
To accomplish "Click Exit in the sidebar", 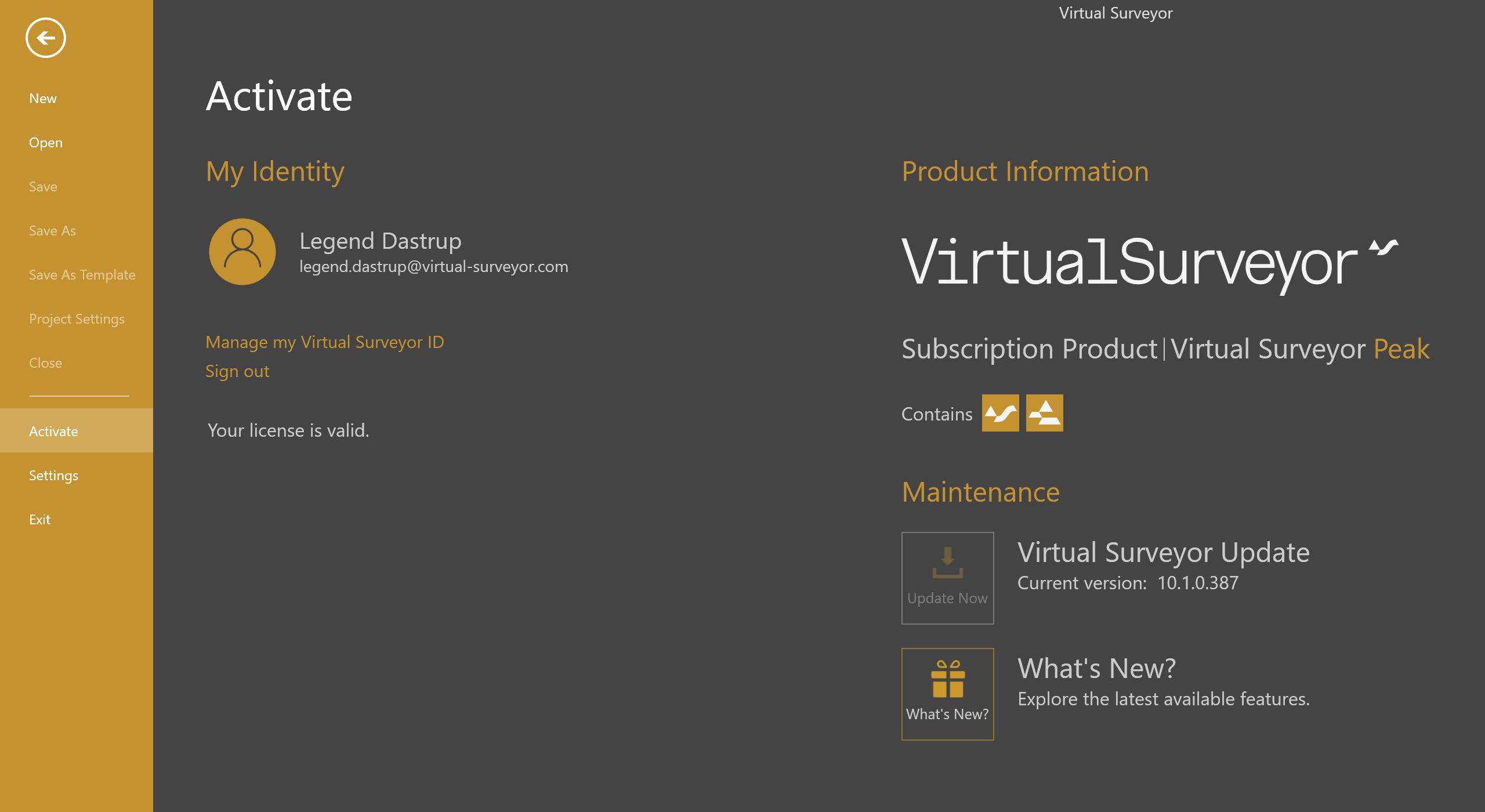I will (39, 520).
